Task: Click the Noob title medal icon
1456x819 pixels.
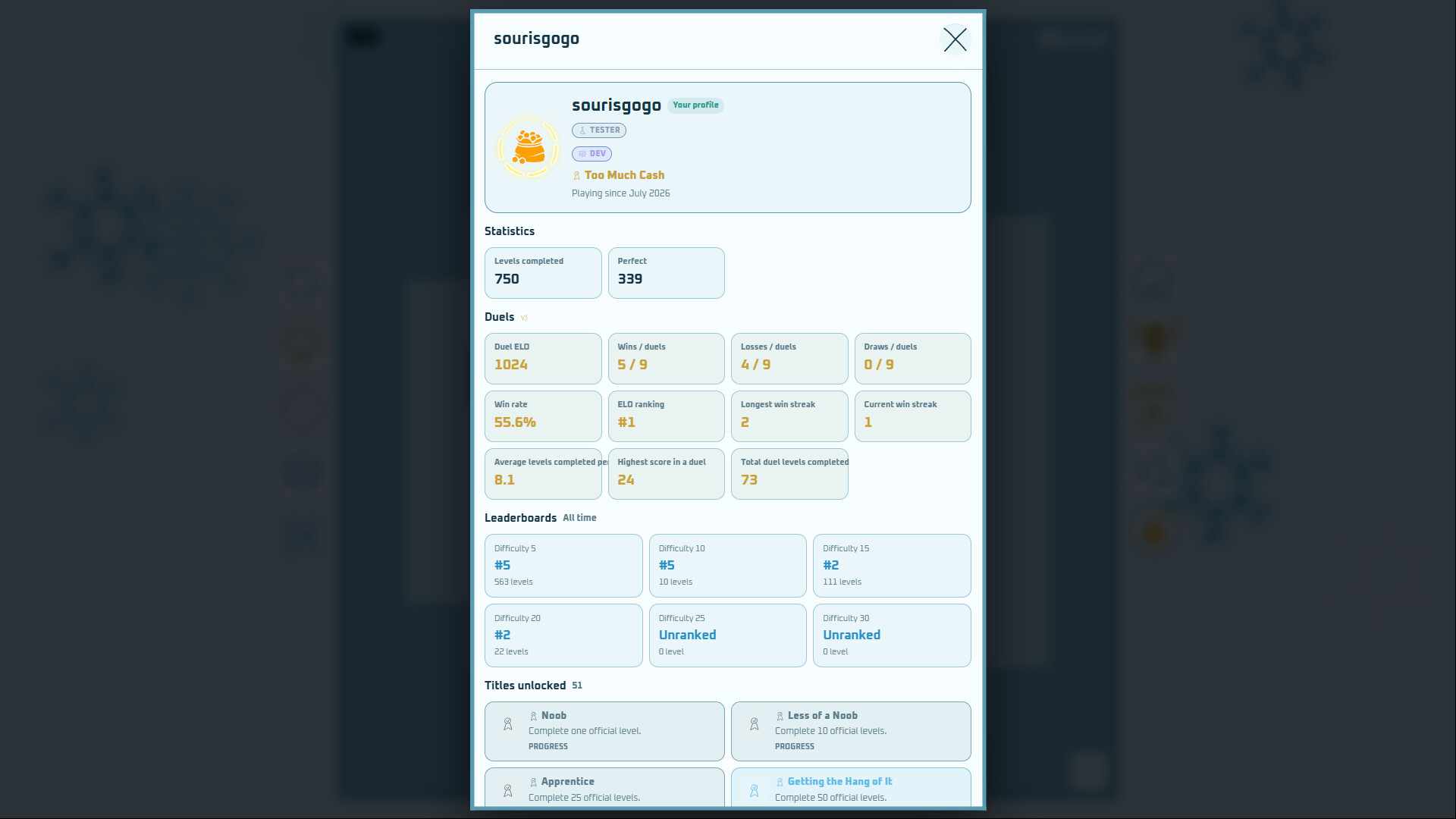Action: 508,724
